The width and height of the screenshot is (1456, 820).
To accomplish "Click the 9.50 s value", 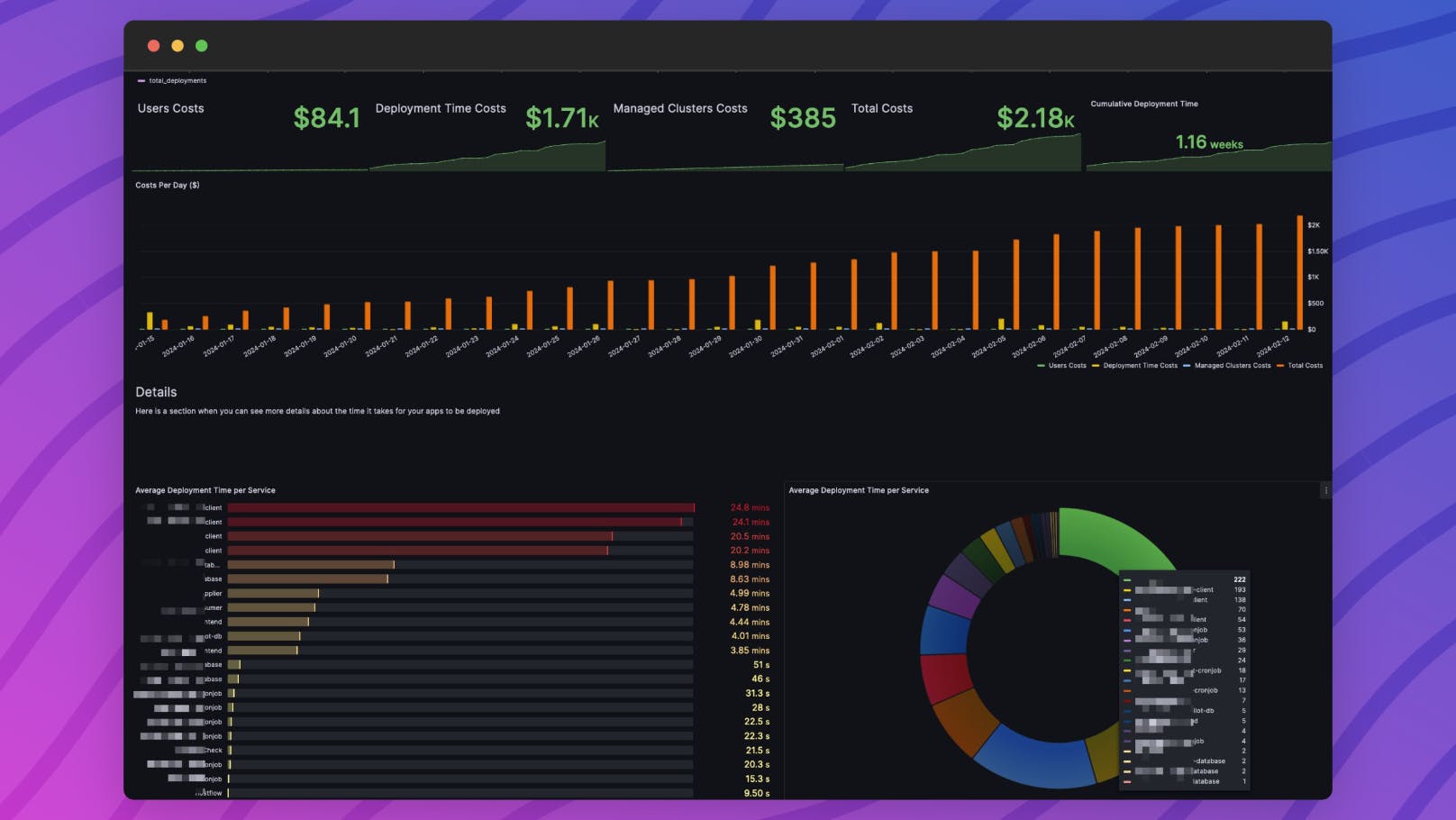I will tap(757, 793).
